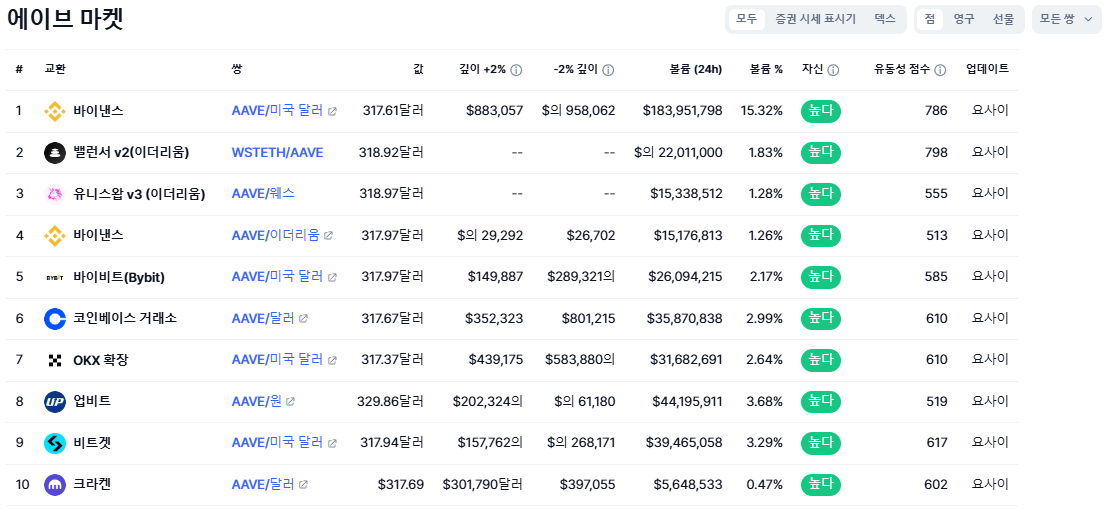Open the 모든 쌍 dropdown
This screenshot has height=510, width=1112.
[x=1067, y=19]
